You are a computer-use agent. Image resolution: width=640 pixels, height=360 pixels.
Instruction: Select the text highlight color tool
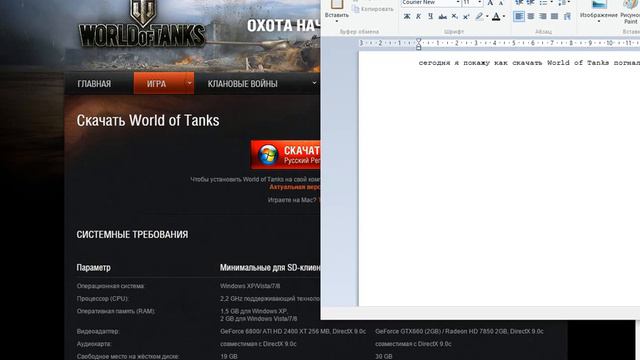click(x=480, y=17)
